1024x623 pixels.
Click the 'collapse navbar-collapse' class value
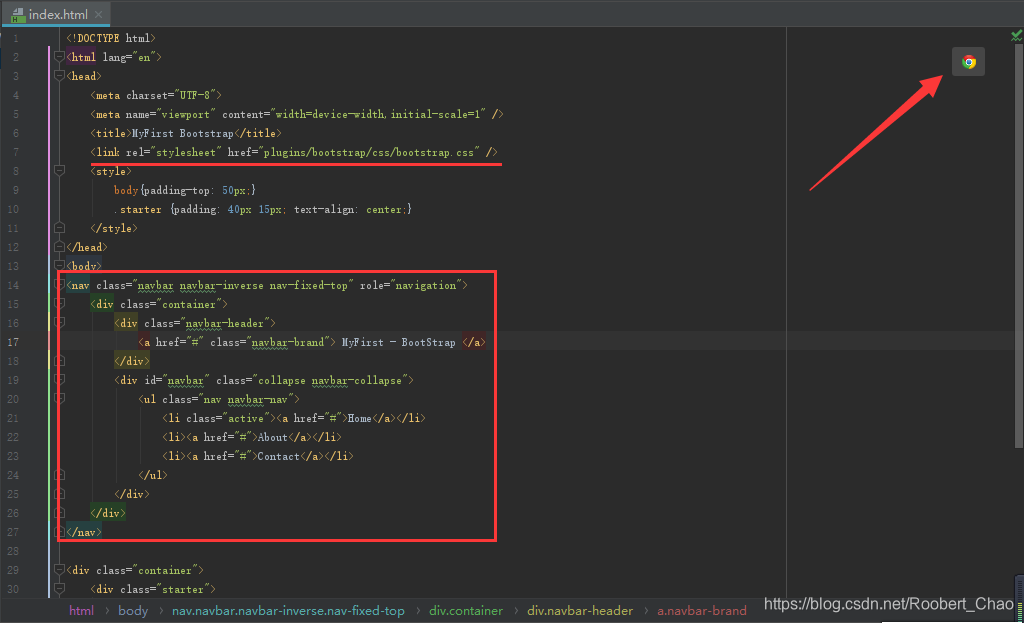click(330, 380)
